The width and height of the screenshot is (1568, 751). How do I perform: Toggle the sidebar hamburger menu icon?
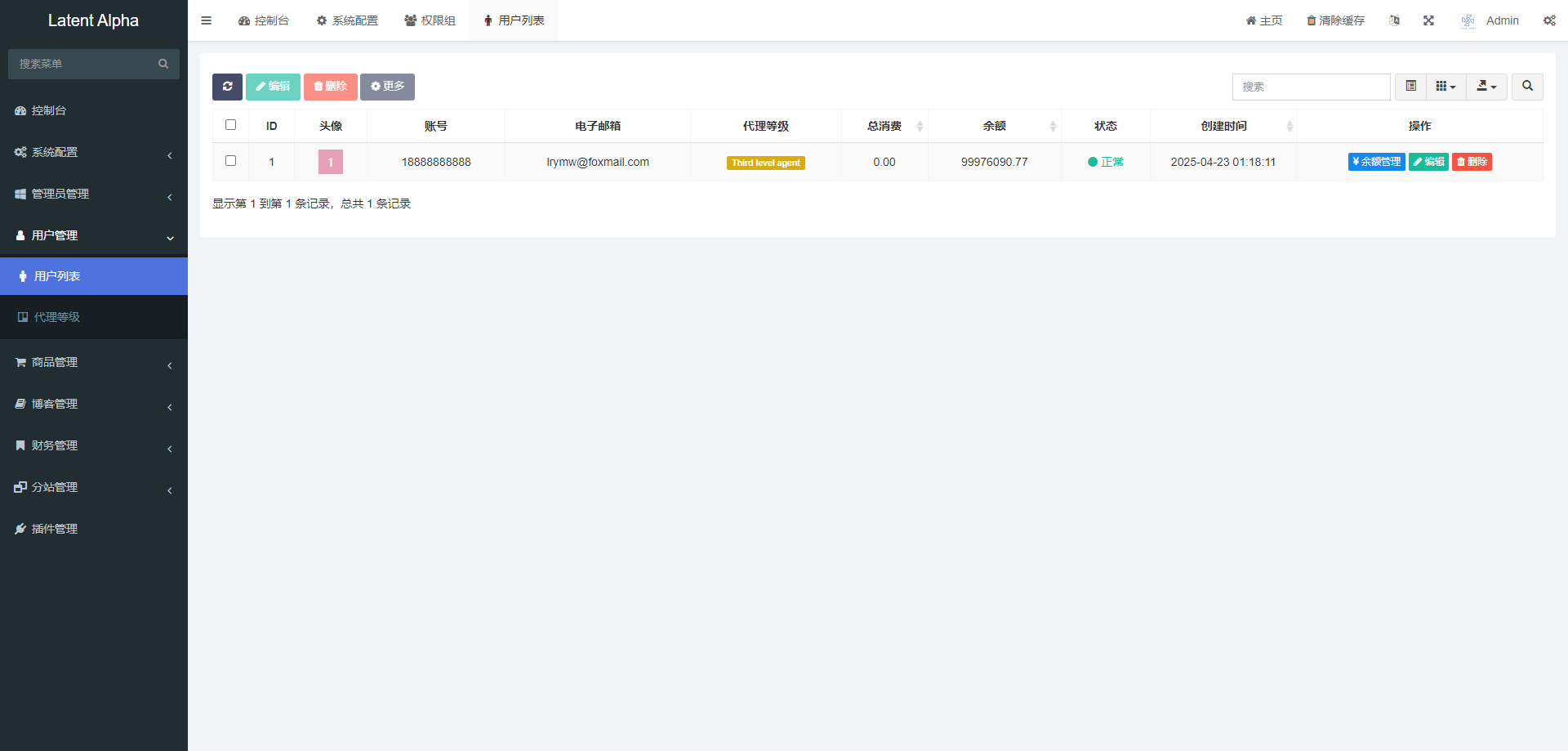tap(206, 20)
